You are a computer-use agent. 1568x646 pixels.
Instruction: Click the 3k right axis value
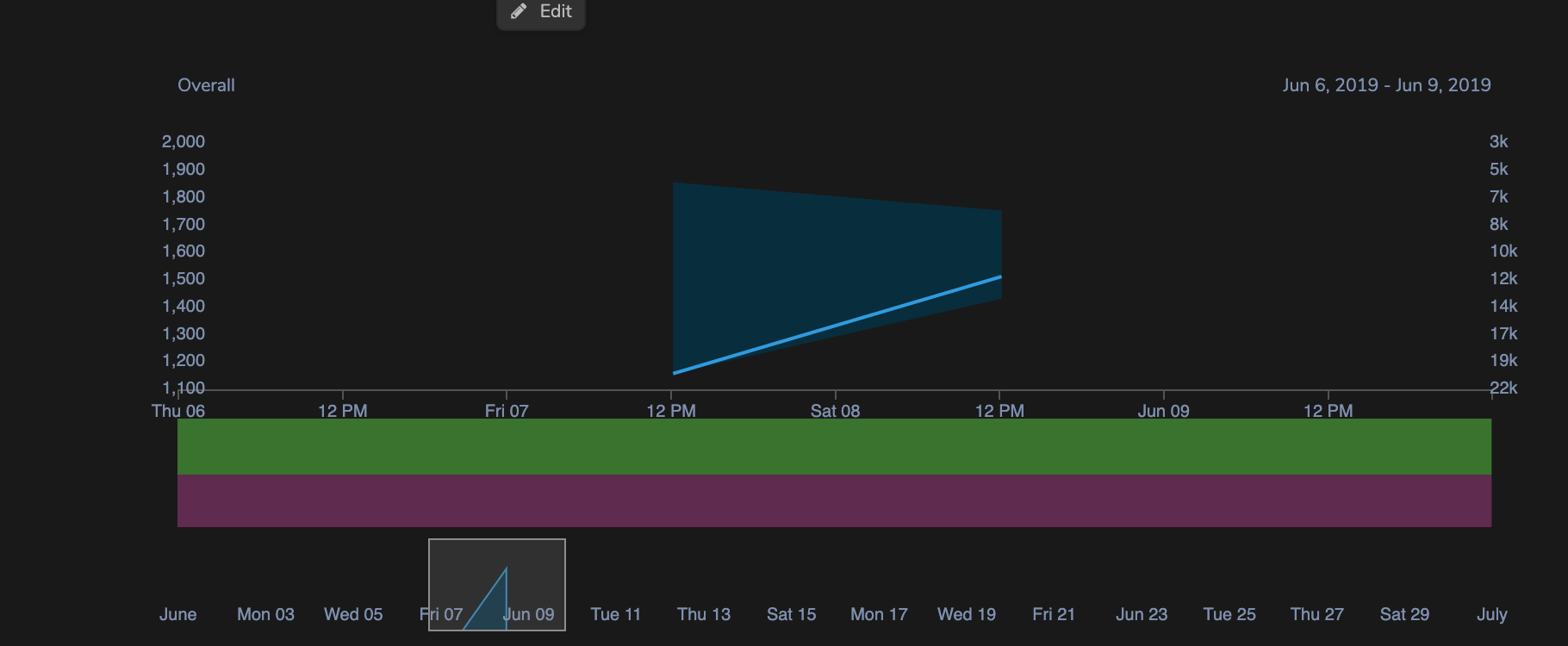(x=1499, y=141)
